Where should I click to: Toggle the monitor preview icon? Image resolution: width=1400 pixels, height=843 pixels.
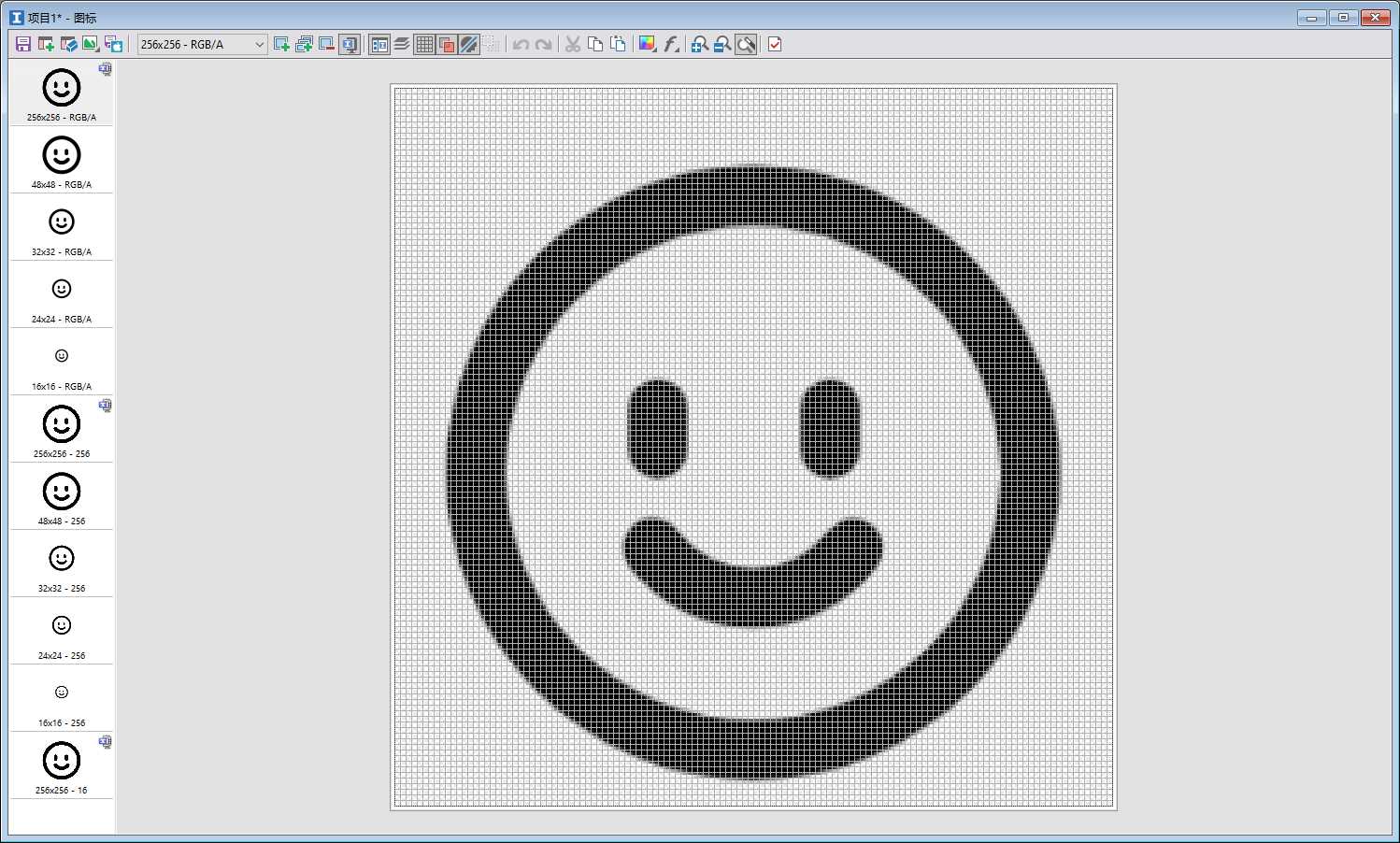pyautogui.click(x=350, y=44)
